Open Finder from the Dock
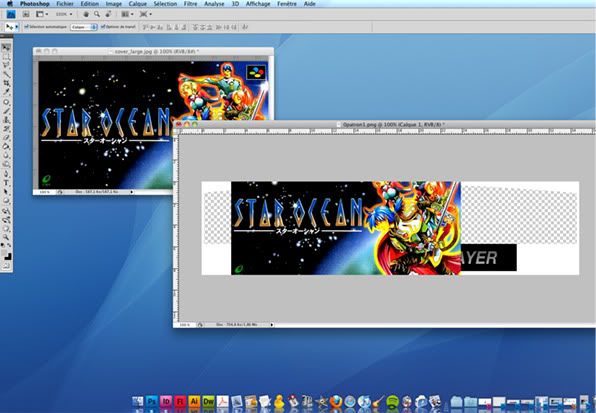The width and height of the screenshot is (596, 413). (x=138, y=402)
